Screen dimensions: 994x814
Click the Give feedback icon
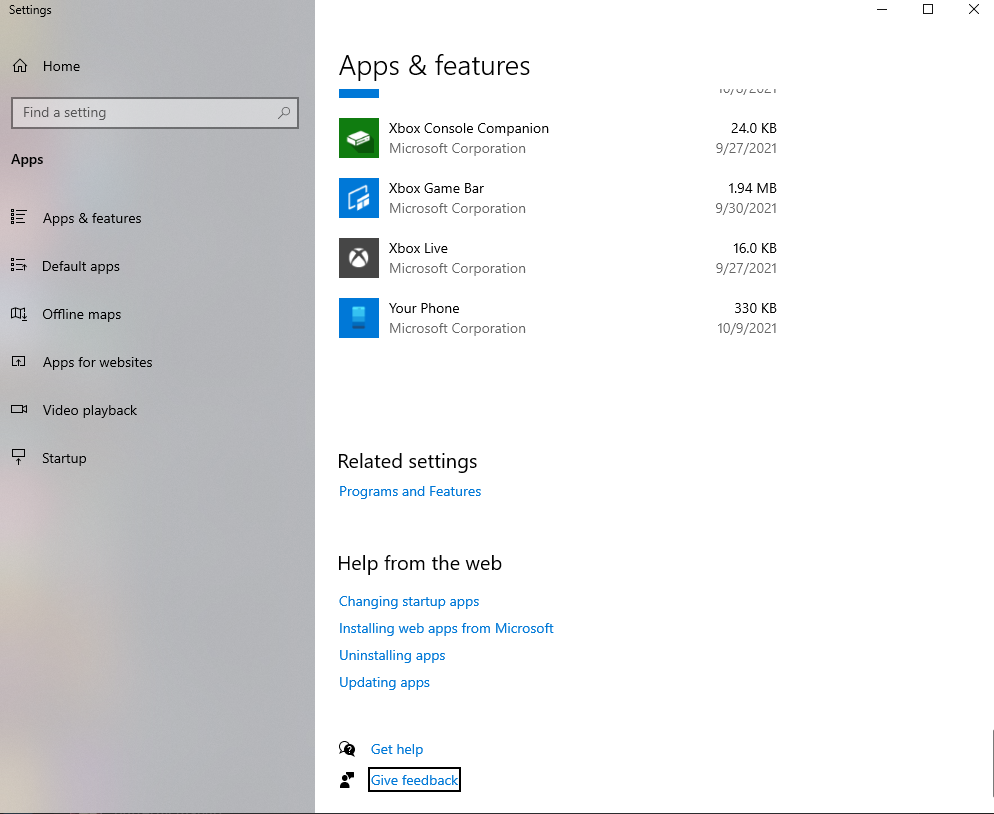[347, 779]
